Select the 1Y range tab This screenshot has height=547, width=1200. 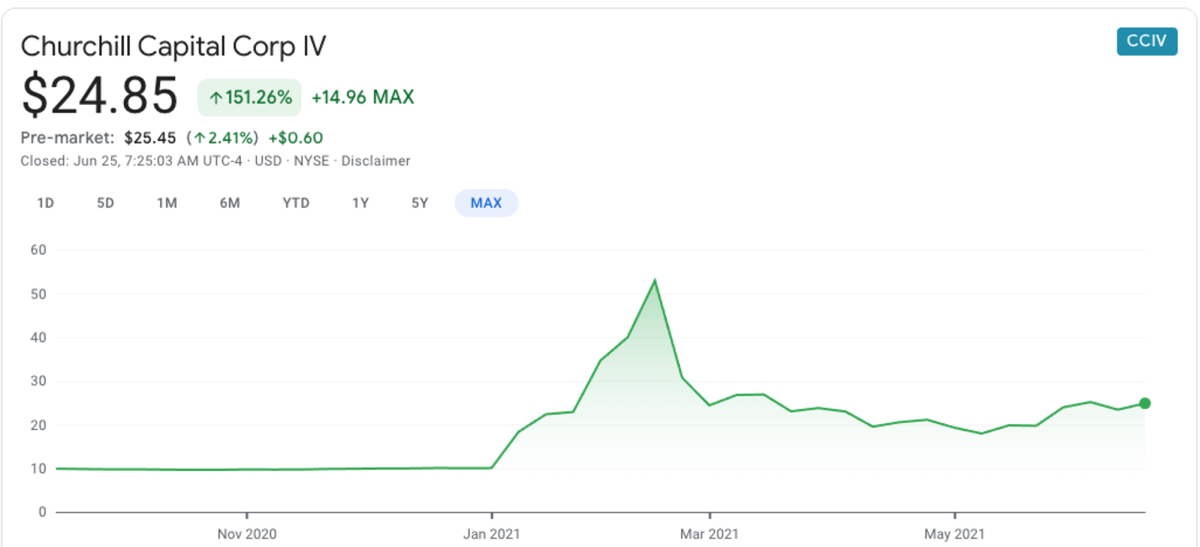(361, 203)
